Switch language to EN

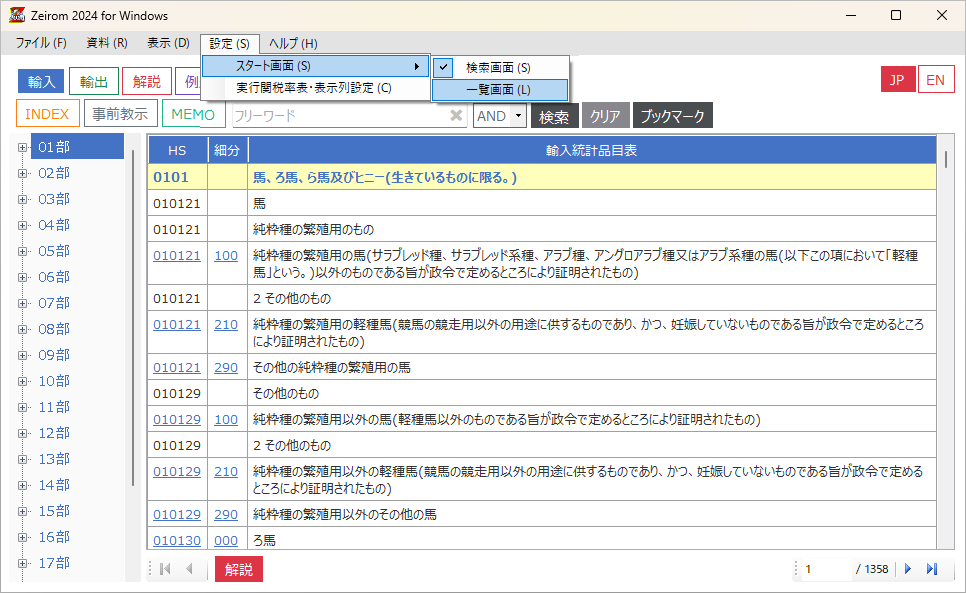(936, 80)
